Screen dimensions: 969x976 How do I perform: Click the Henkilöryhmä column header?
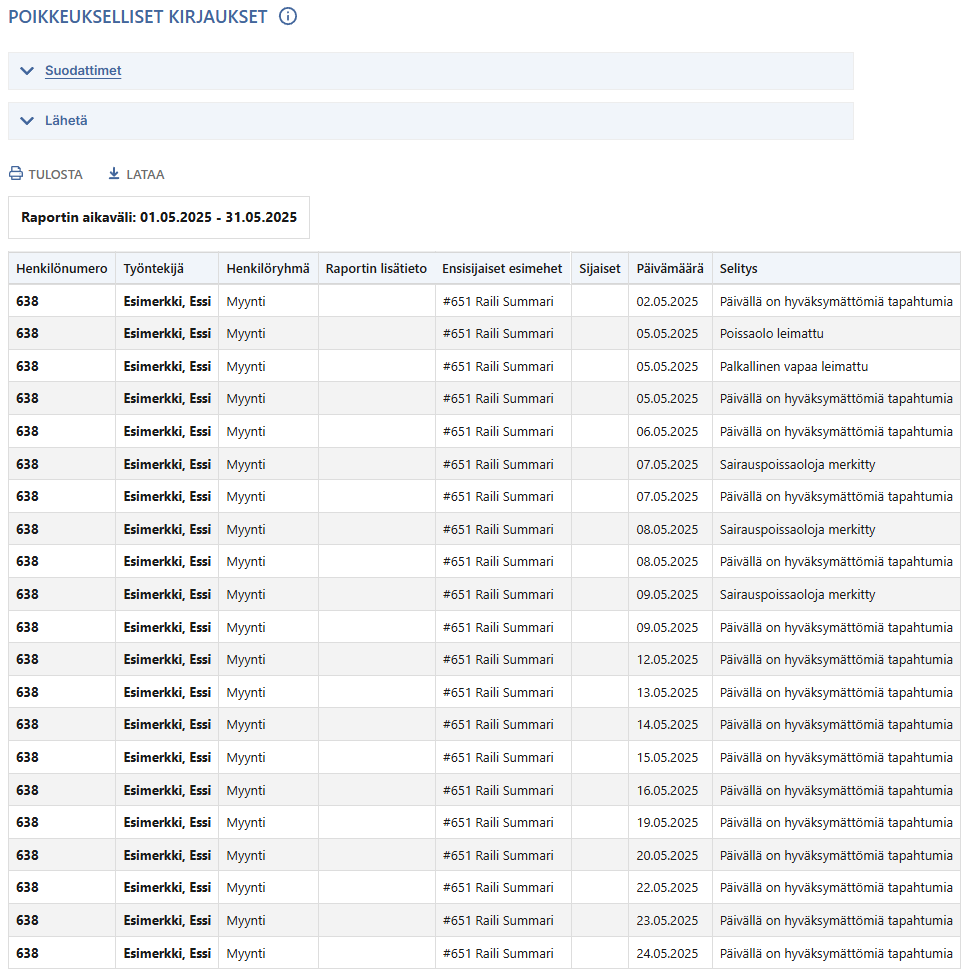268,268
